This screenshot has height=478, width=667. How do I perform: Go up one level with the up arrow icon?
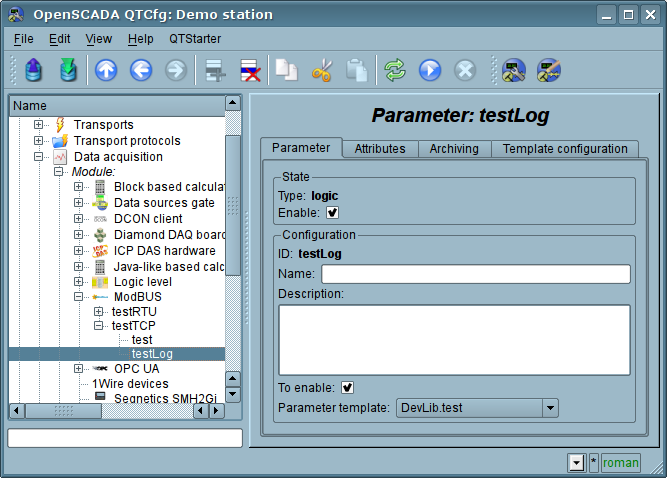106,70
